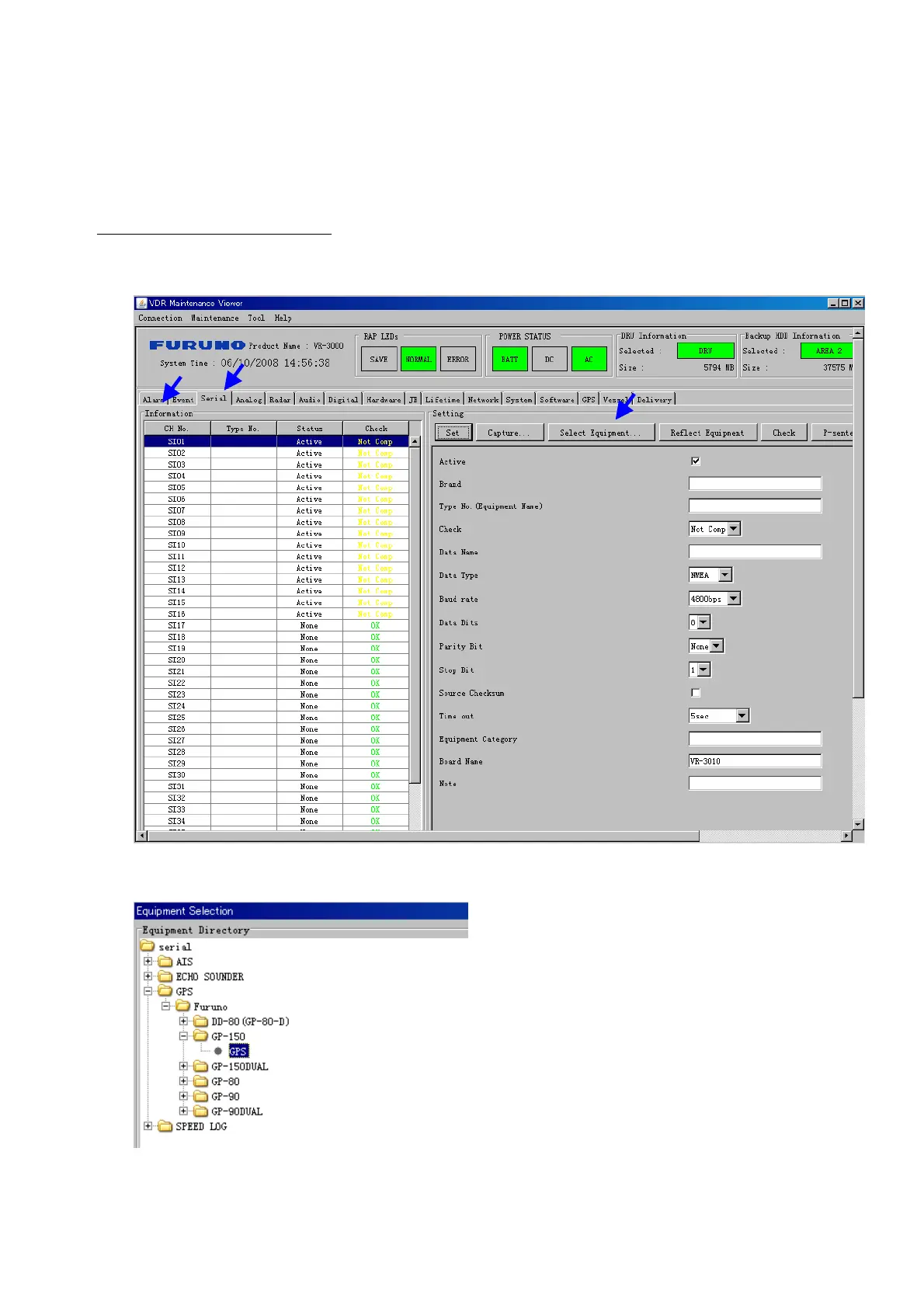Click the Note input field
This screenshot has height=1308, width=924.
(x=755, y=784)
